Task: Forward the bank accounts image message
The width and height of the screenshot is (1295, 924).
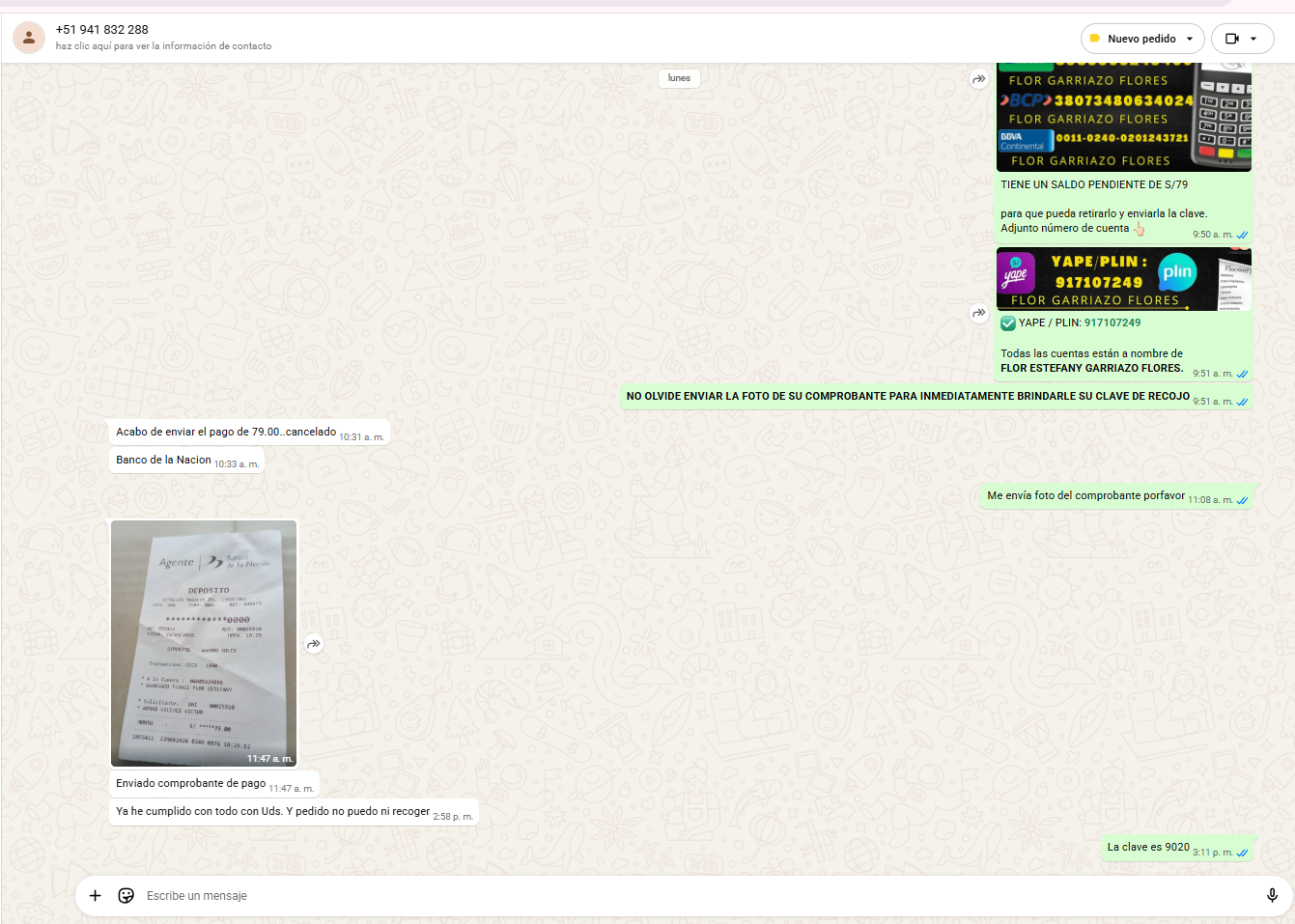Action: coord(978,79)
